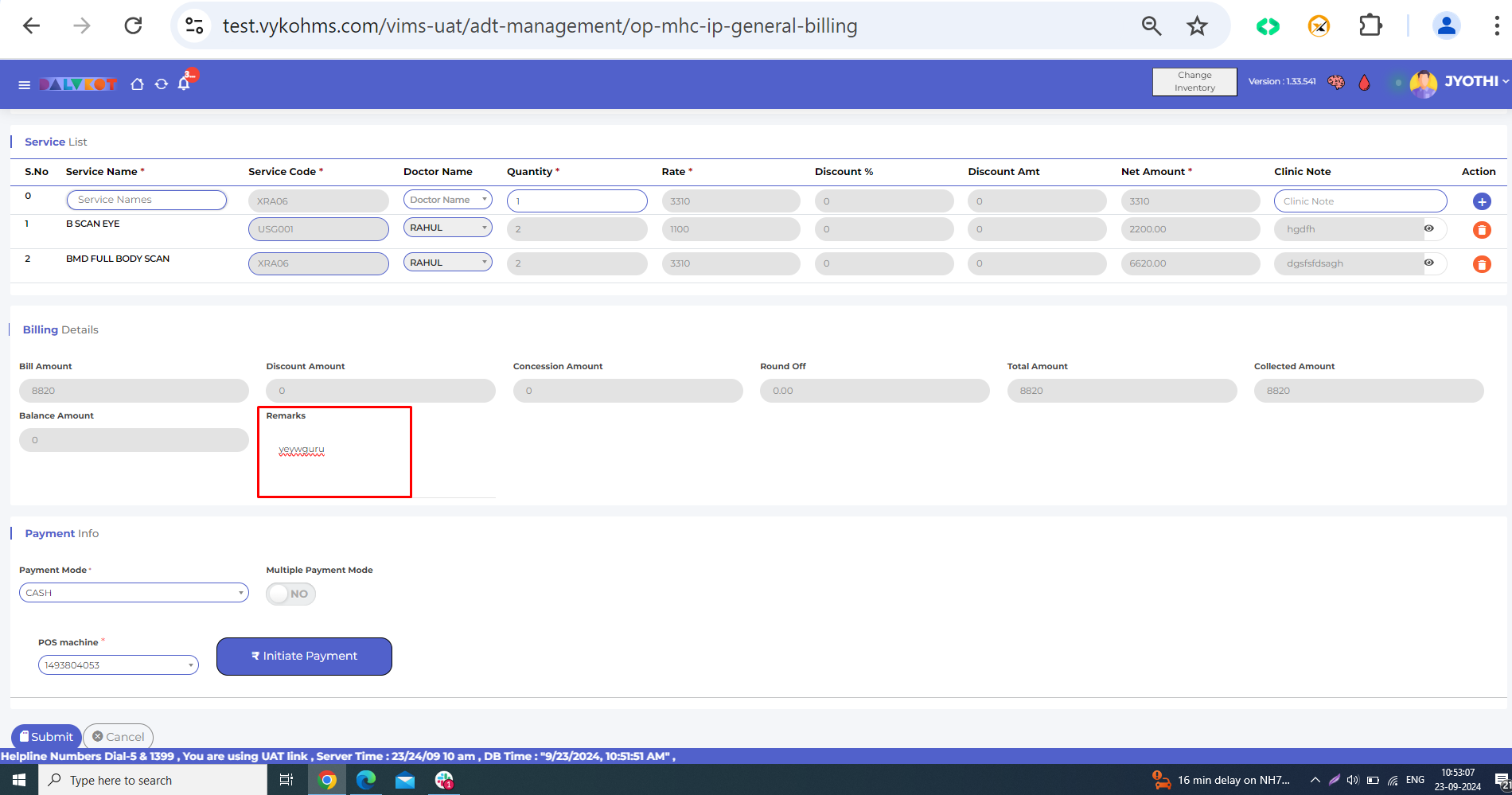This screenshot has width=1512, height=795.
Task: Click the blood drop icon
Action: [x=1364, y=83]
